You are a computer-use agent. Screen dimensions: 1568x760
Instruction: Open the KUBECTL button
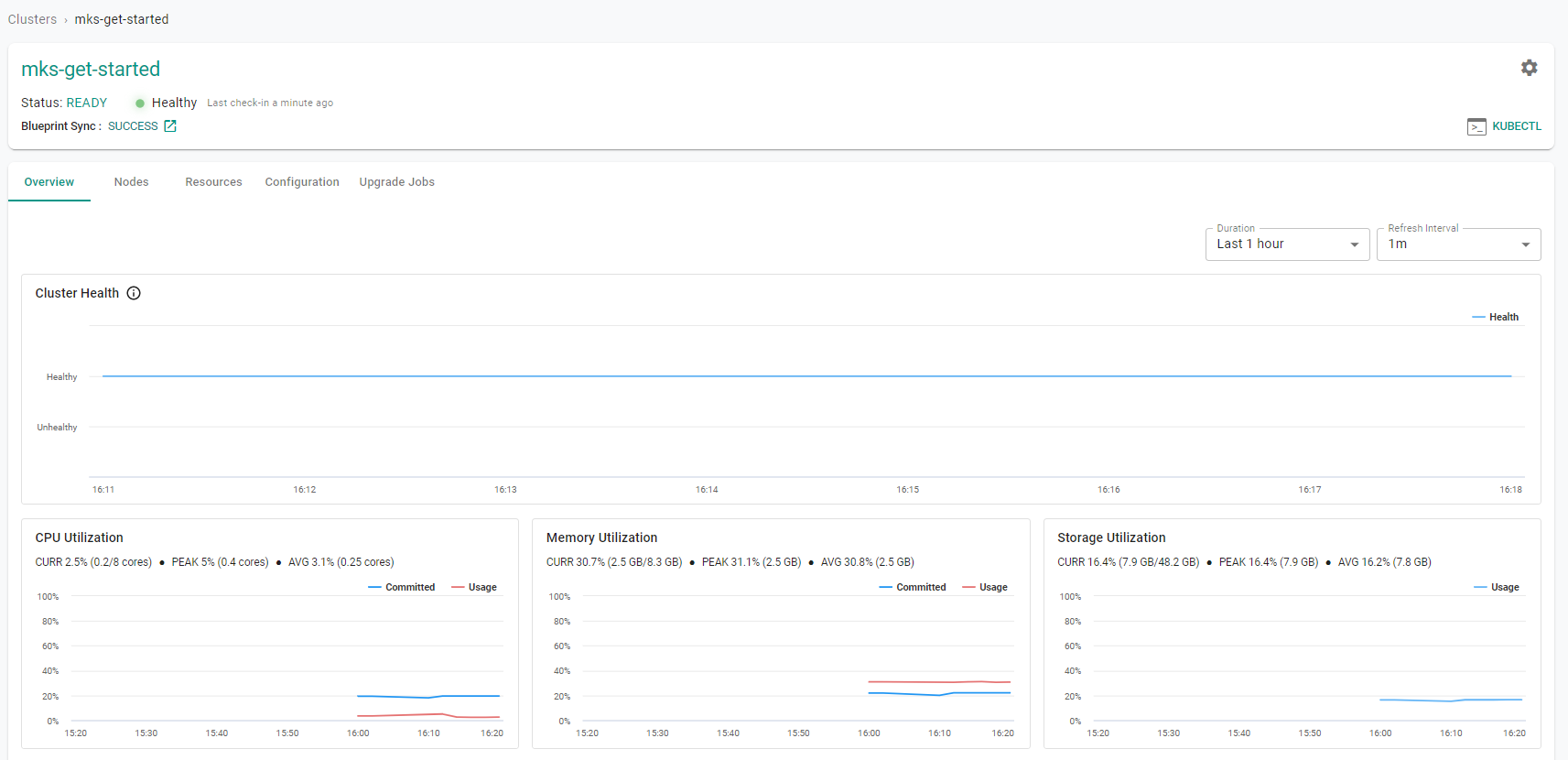tap(1504, 126)
